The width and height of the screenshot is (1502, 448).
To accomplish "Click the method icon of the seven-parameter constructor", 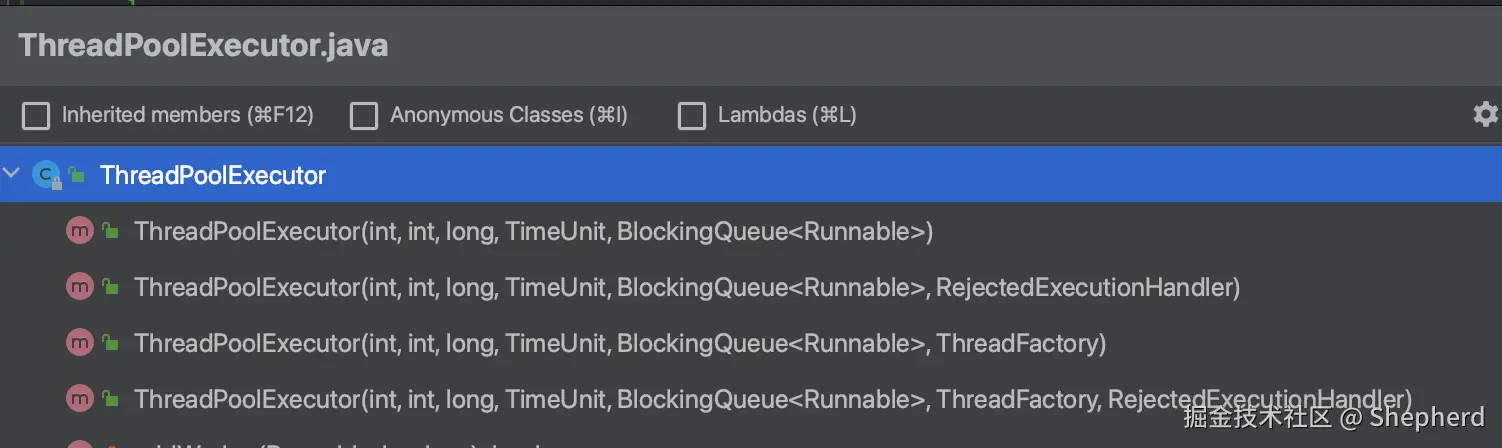I will [79, 399].
